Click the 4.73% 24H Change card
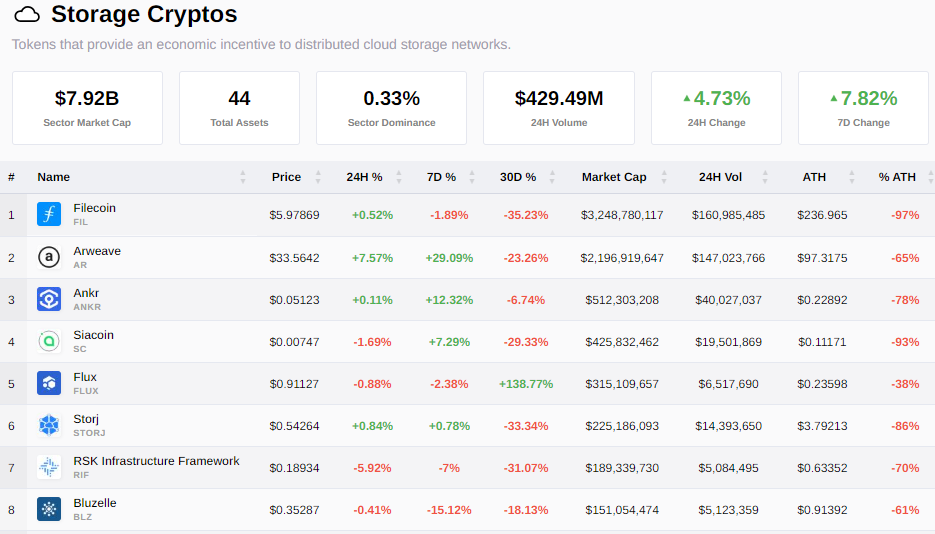The image size is (935, 534). click(716, 108)
